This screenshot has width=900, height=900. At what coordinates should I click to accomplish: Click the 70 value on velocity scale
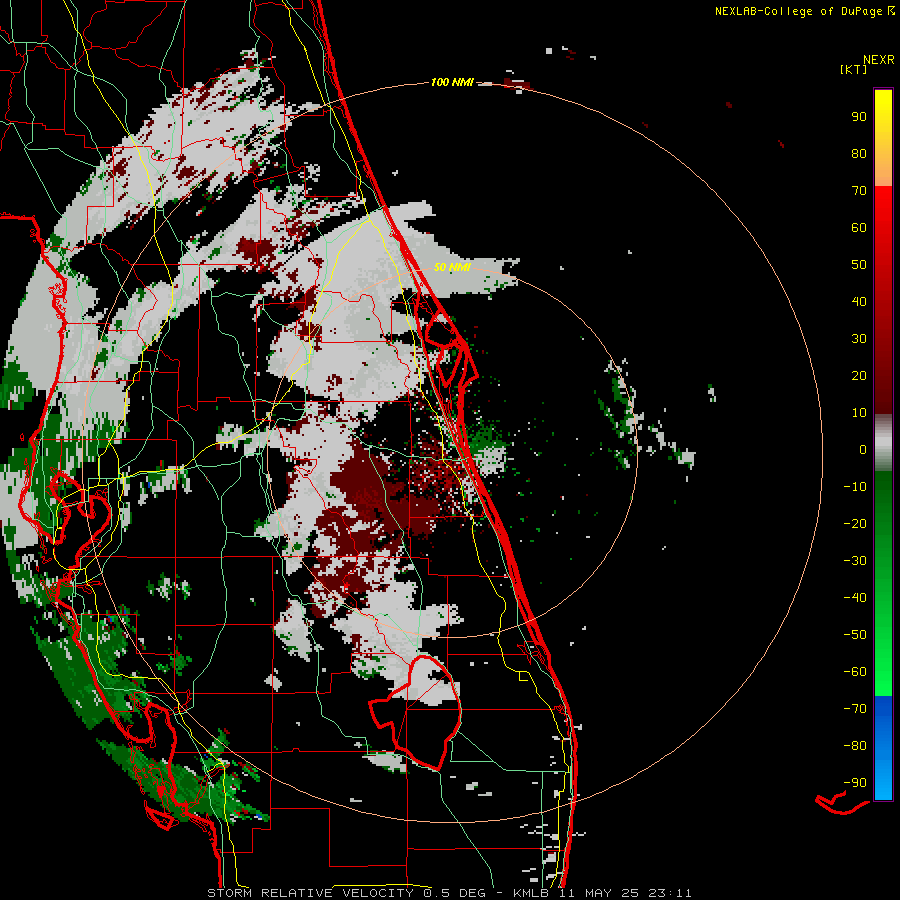[x=859, y=191]
